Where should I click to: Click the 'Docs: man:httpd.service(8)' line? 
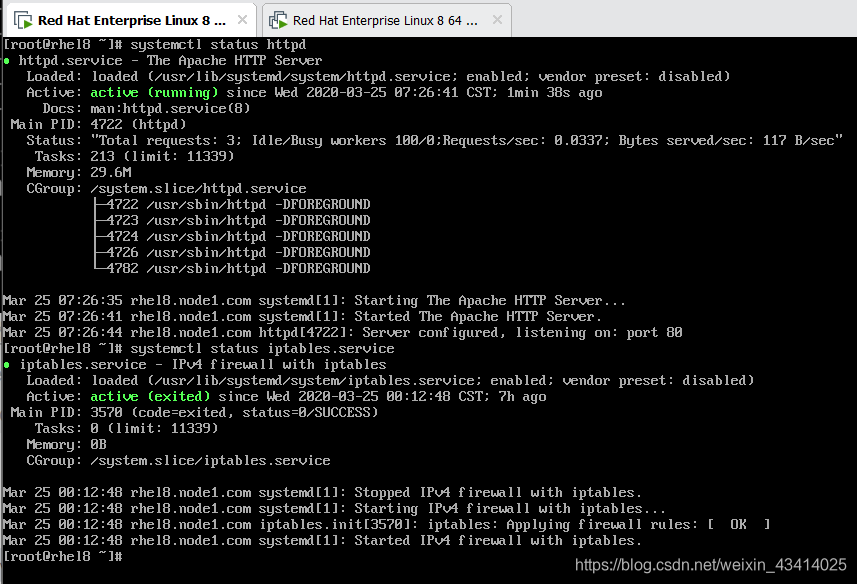pyautogui.click(x=146, y=108)
